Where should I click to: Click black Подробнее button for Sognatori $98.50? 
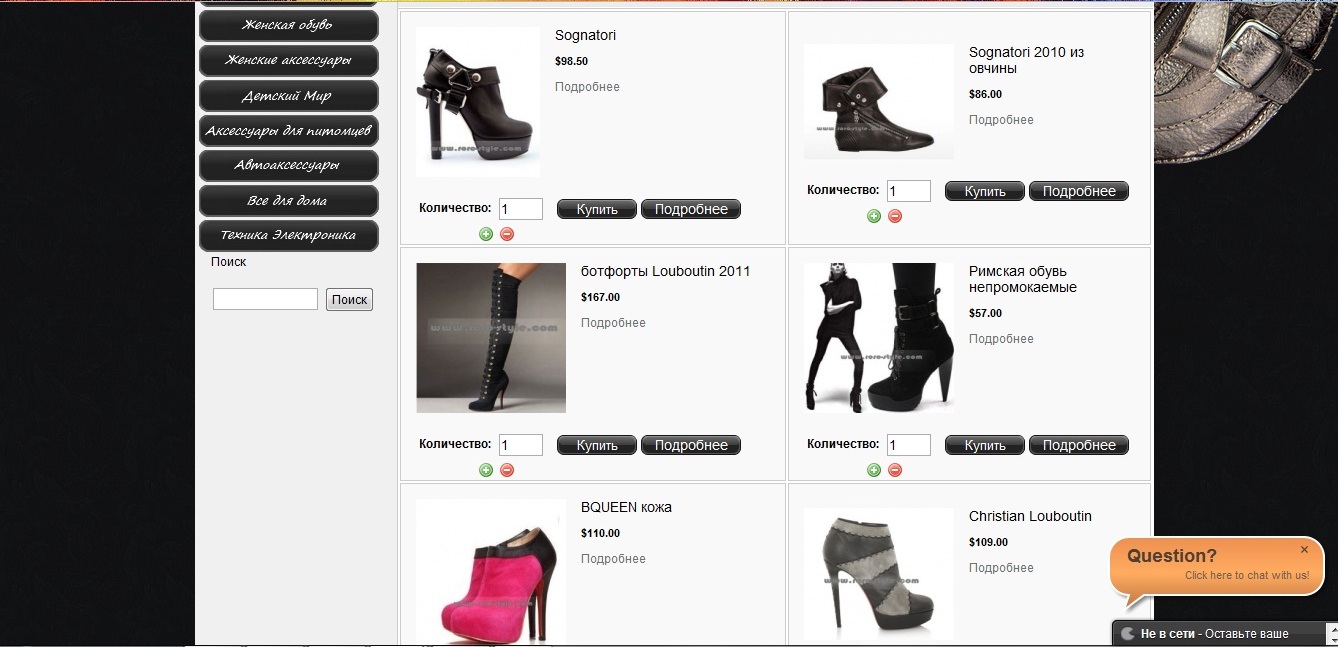point(691,209)
